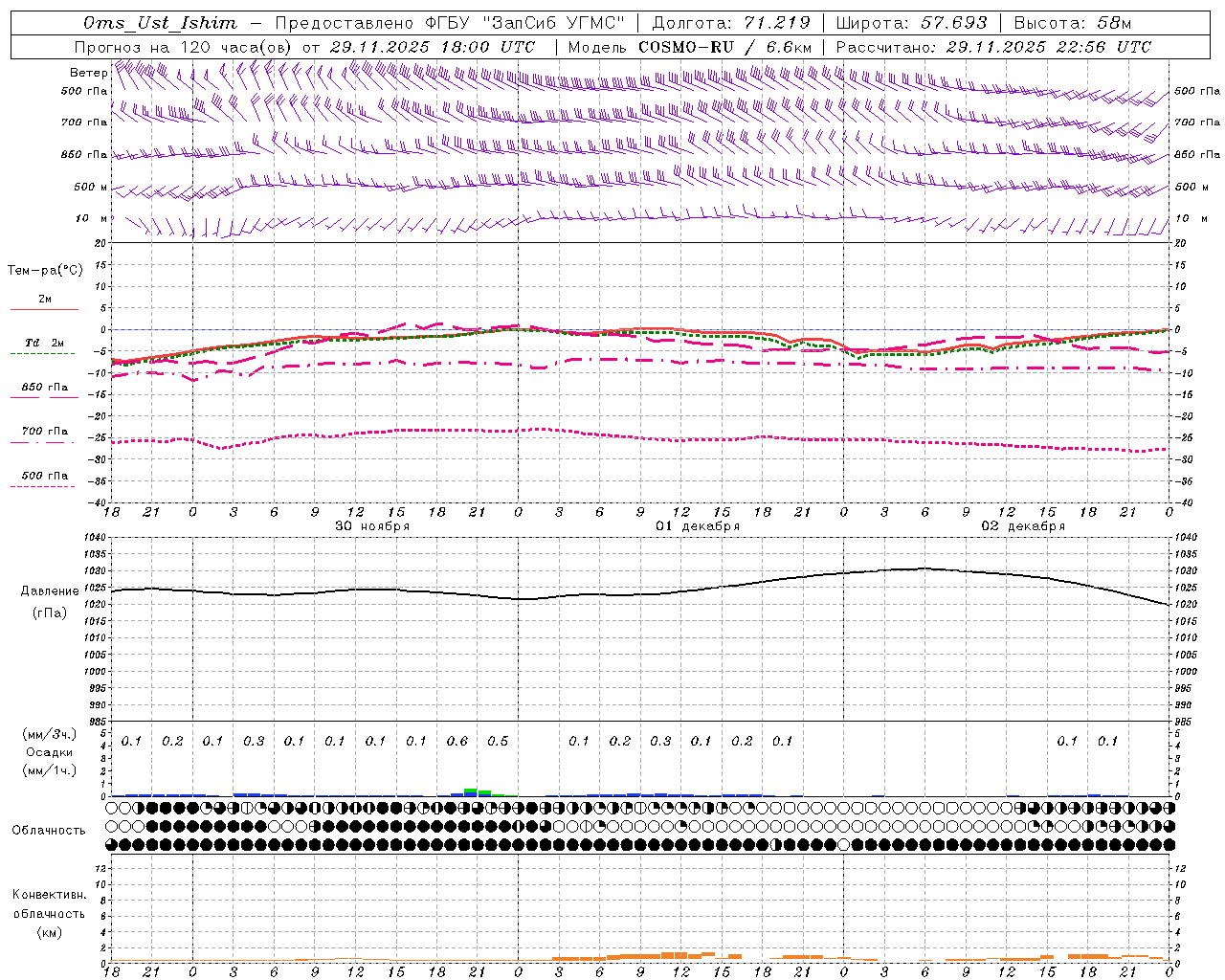Select the Тем-ра(°C) axis label

[45, 270]
